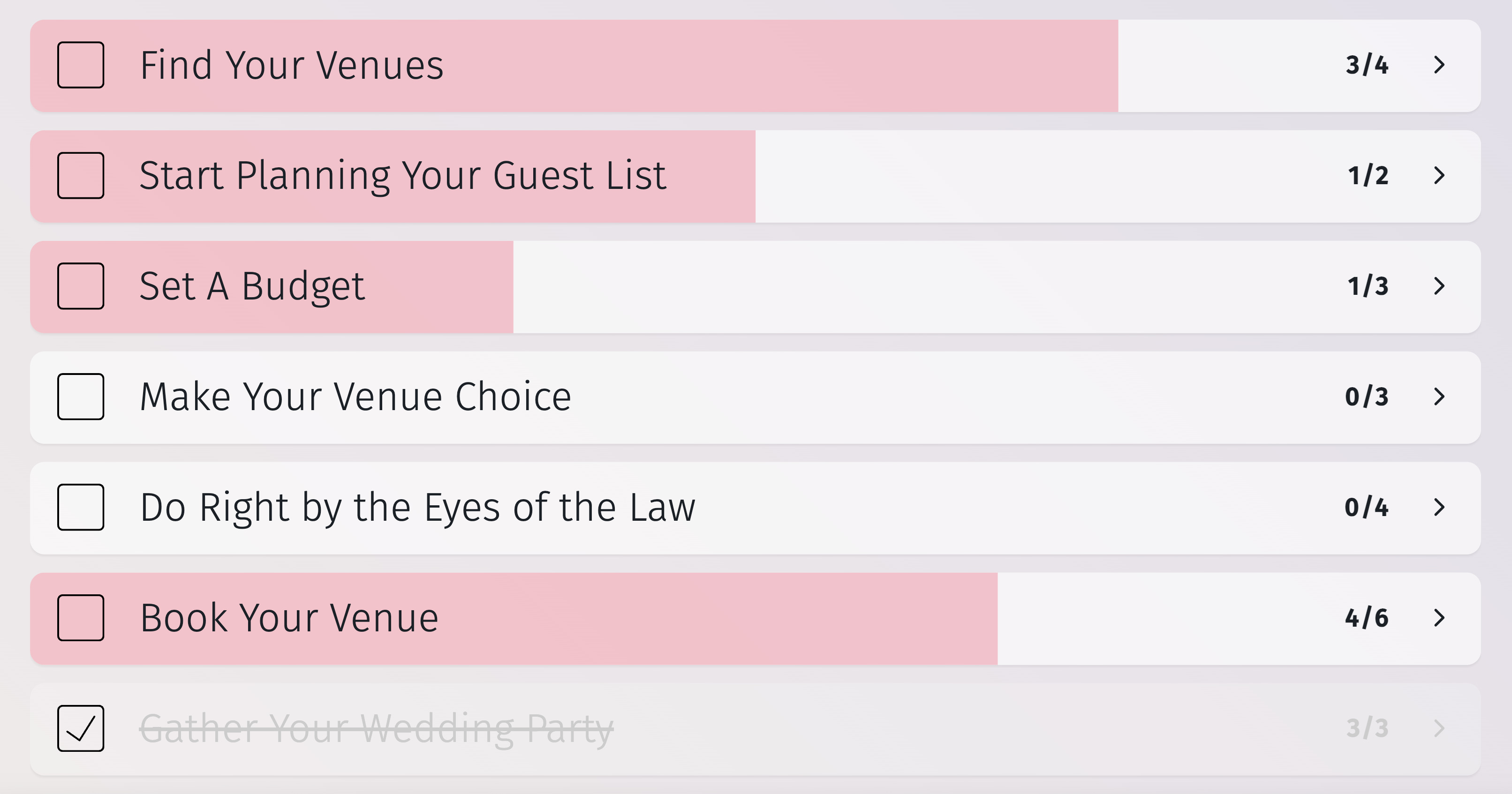
Task: Mark Set A Budget as complete
Action: coord(80,286)
